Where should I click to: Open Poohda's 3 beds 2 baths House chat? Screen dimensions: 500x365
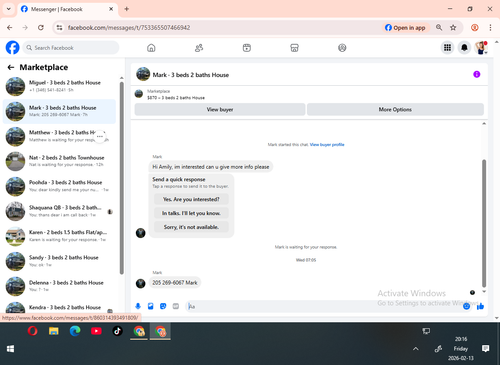(x=59, y=186)
